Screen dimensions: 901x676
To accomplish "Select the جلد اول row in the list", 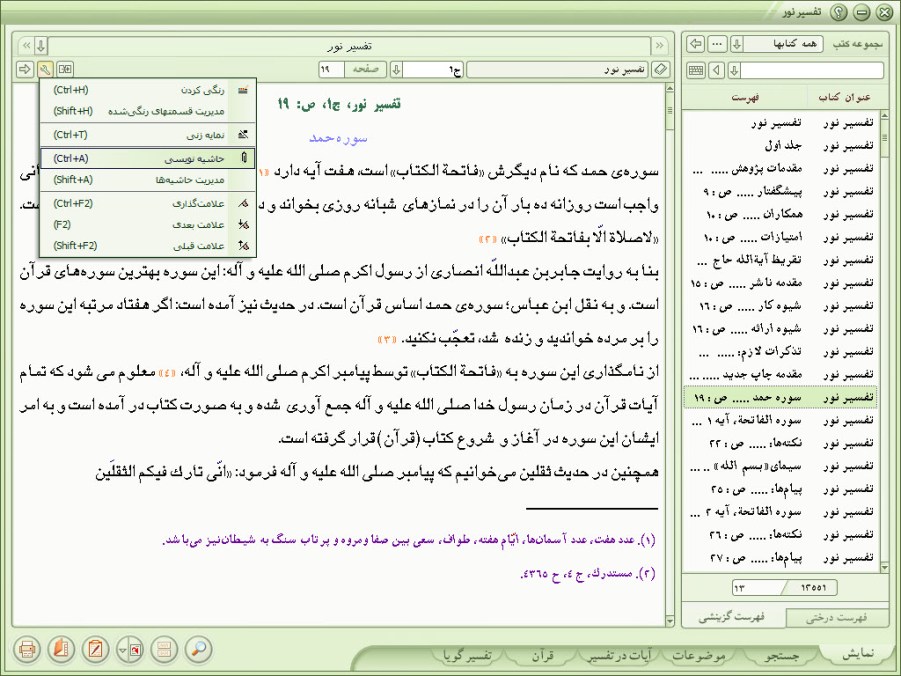I will point(781,145).
